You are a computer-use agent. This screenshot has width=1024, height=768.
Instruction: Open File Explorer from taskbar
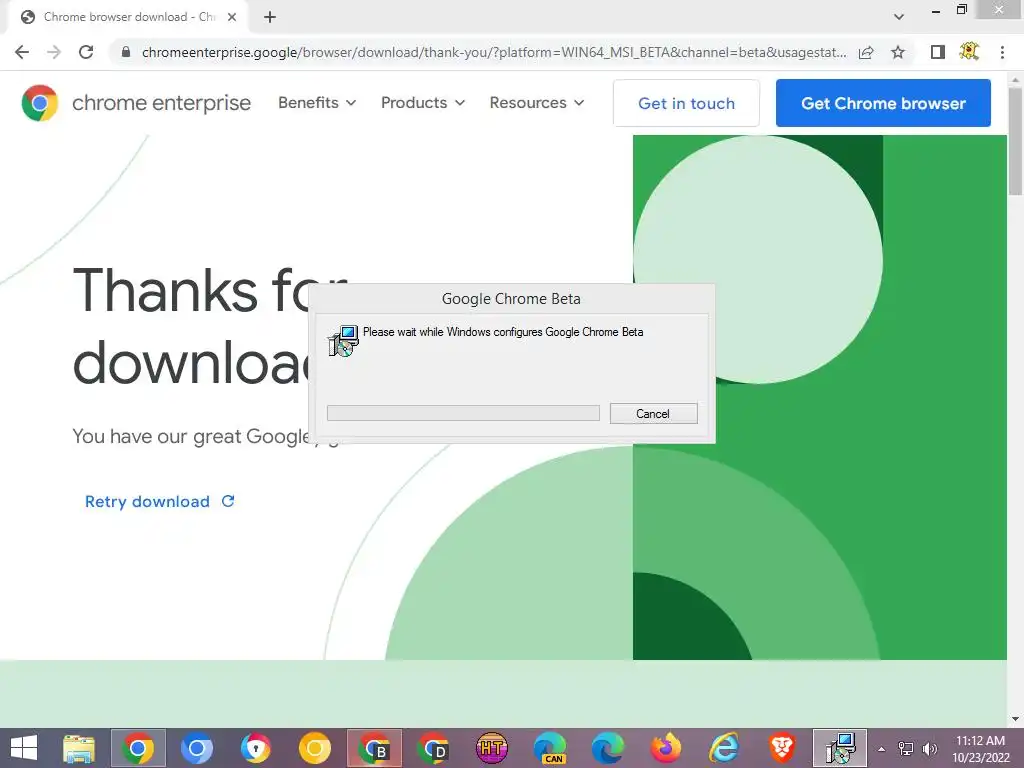(x=79, y=748)
